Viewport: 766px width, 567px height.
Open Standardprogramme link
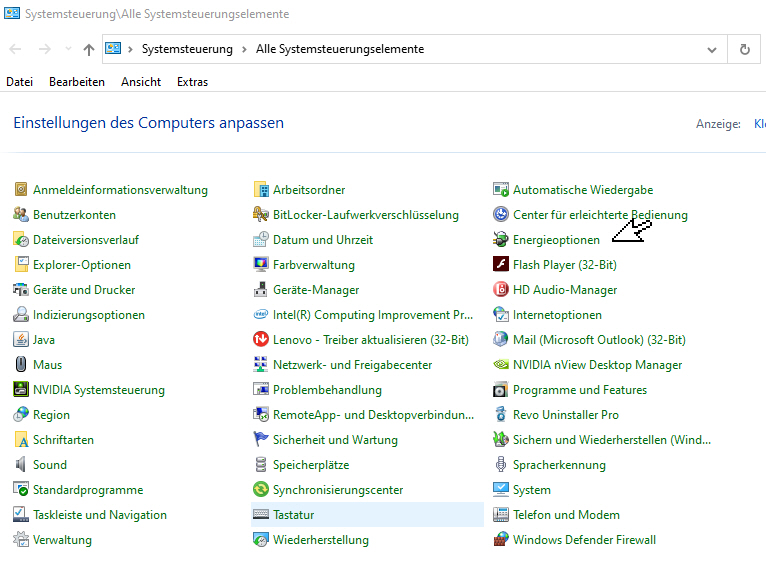point(88,489)
